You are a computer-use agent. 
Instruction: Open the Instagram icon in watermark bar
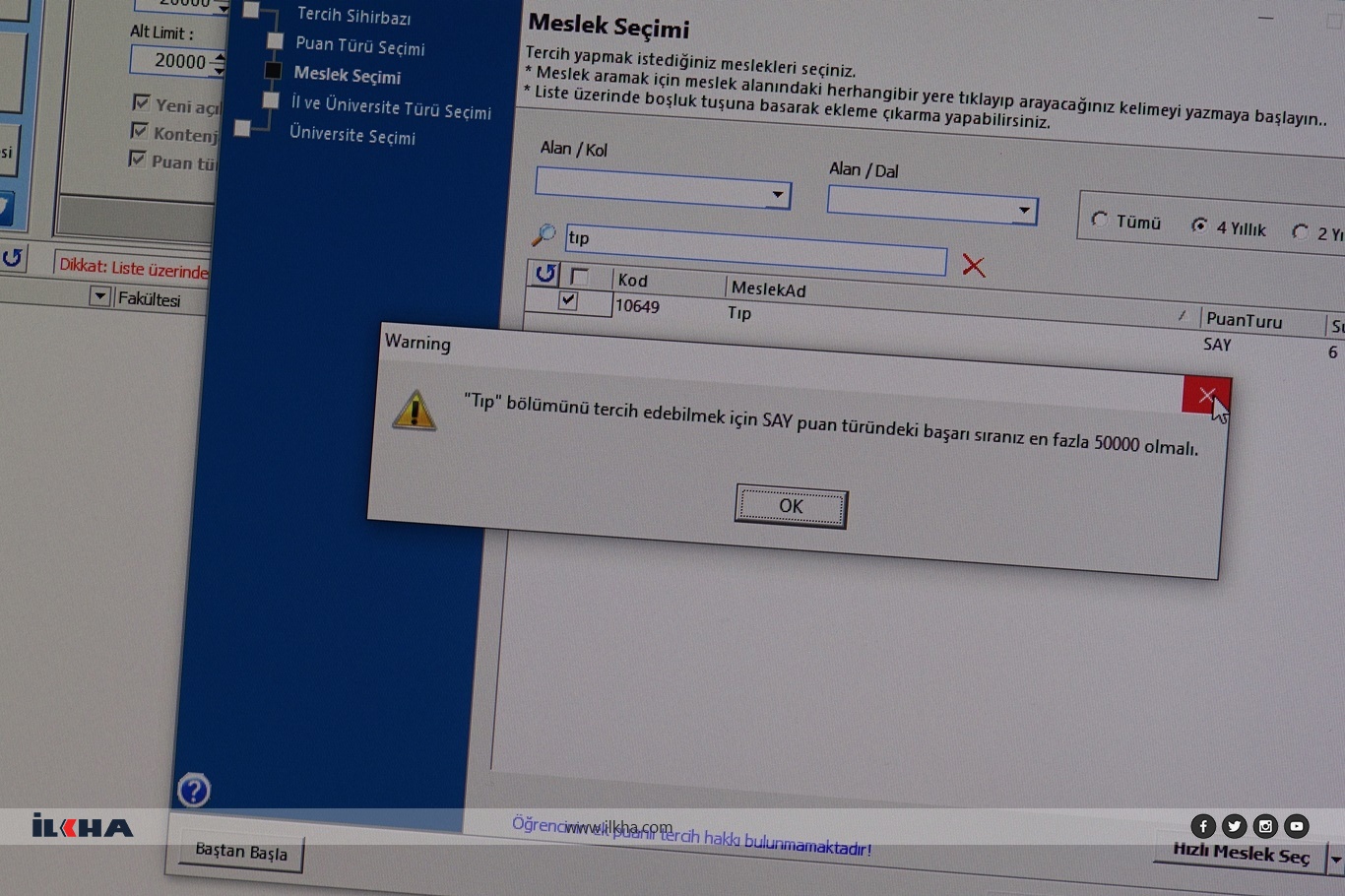coord(1265,826)
